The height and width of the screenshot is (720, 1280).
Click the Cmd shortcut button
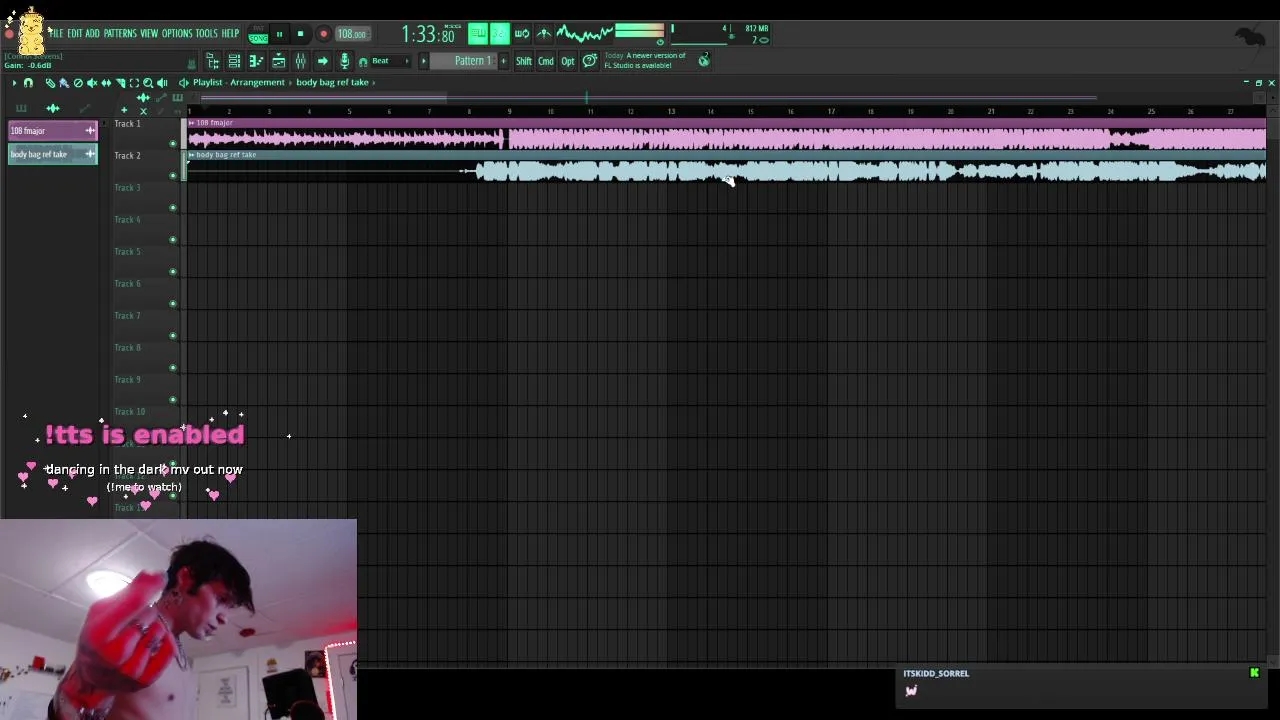pos(546,61)
